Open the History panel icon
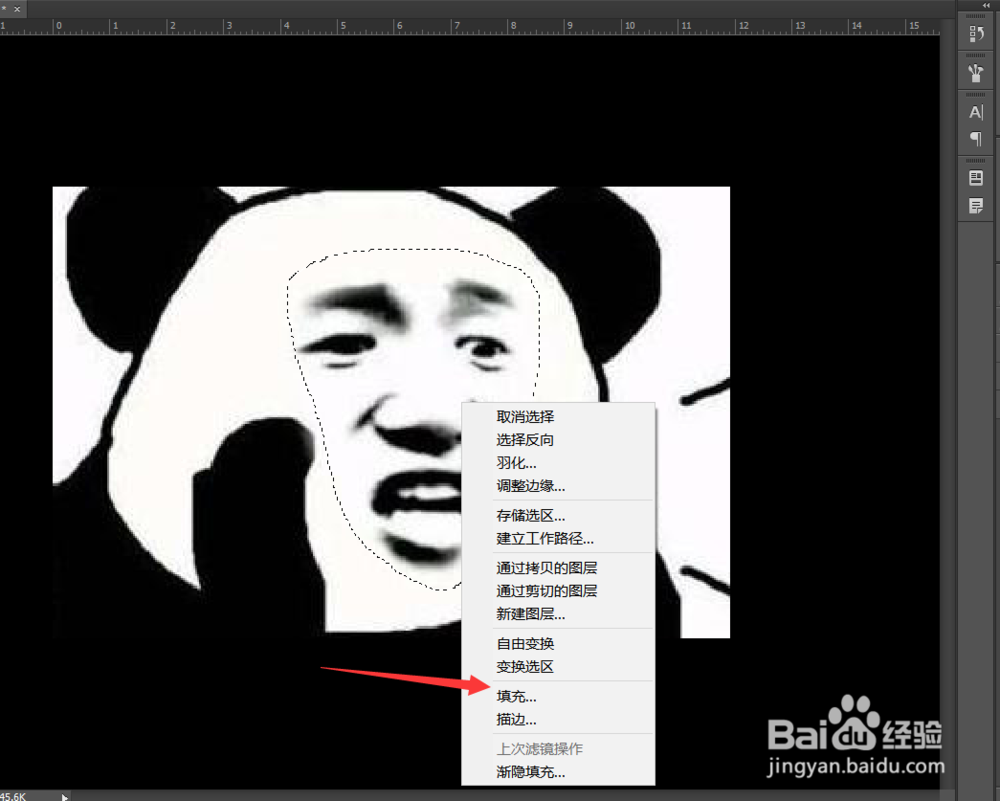 coord(976,34)
